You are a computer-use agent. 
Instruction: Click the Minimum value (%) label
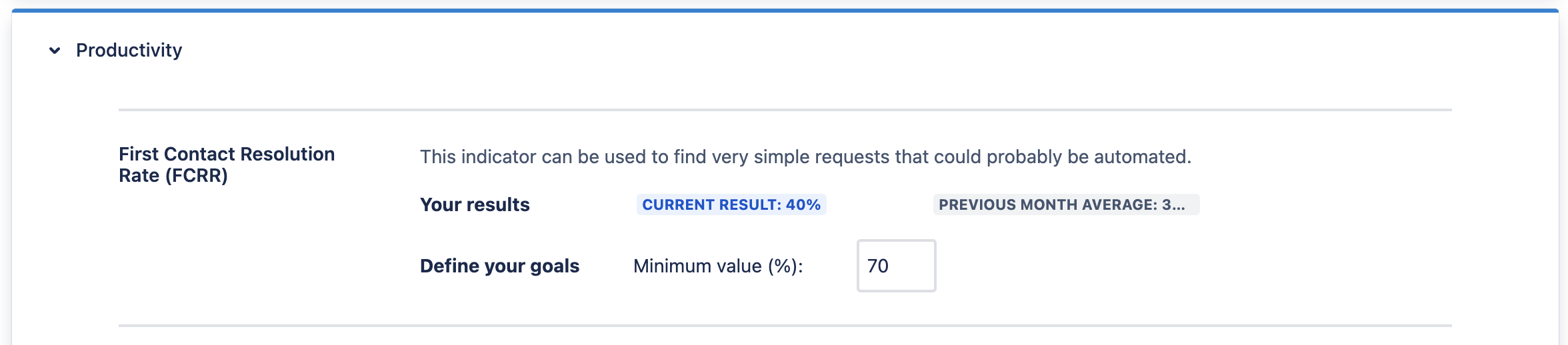[718, 266]
